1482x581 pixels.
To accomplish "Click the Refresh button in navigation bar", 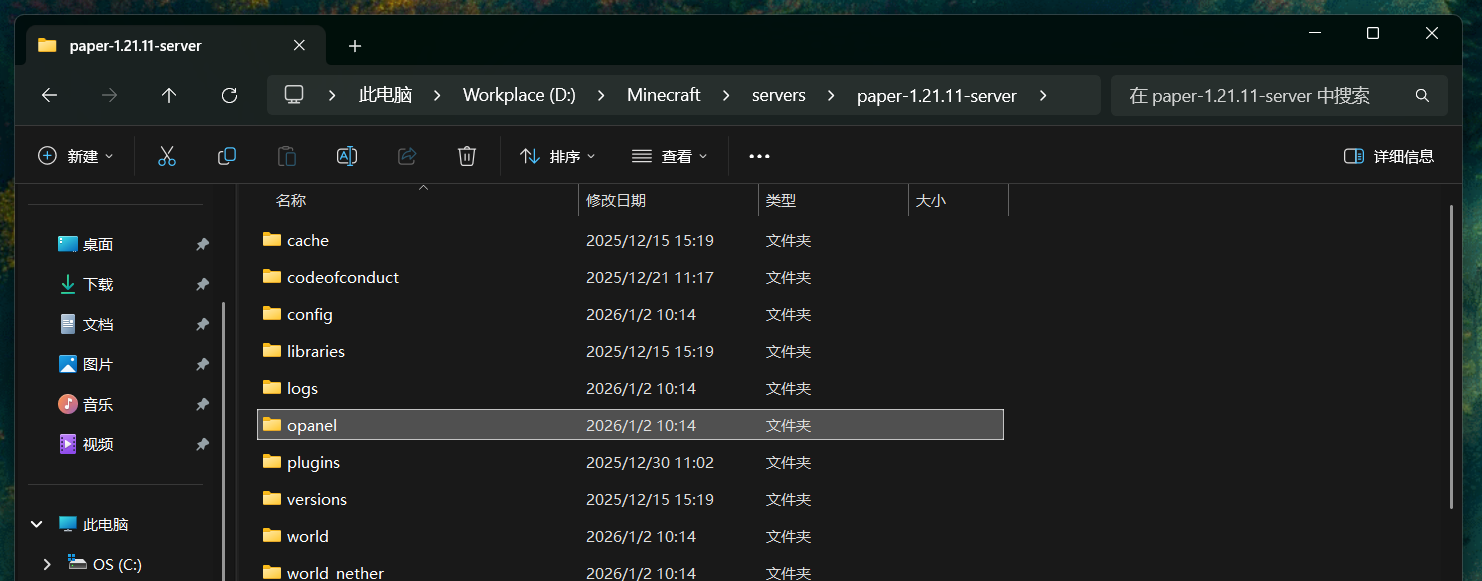I will (229, 96).
